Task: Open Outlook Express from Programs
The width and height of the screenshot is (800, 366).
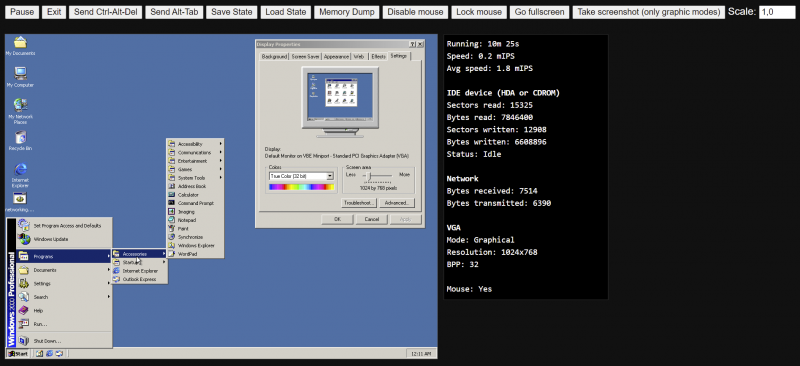Action: (140, 279)
